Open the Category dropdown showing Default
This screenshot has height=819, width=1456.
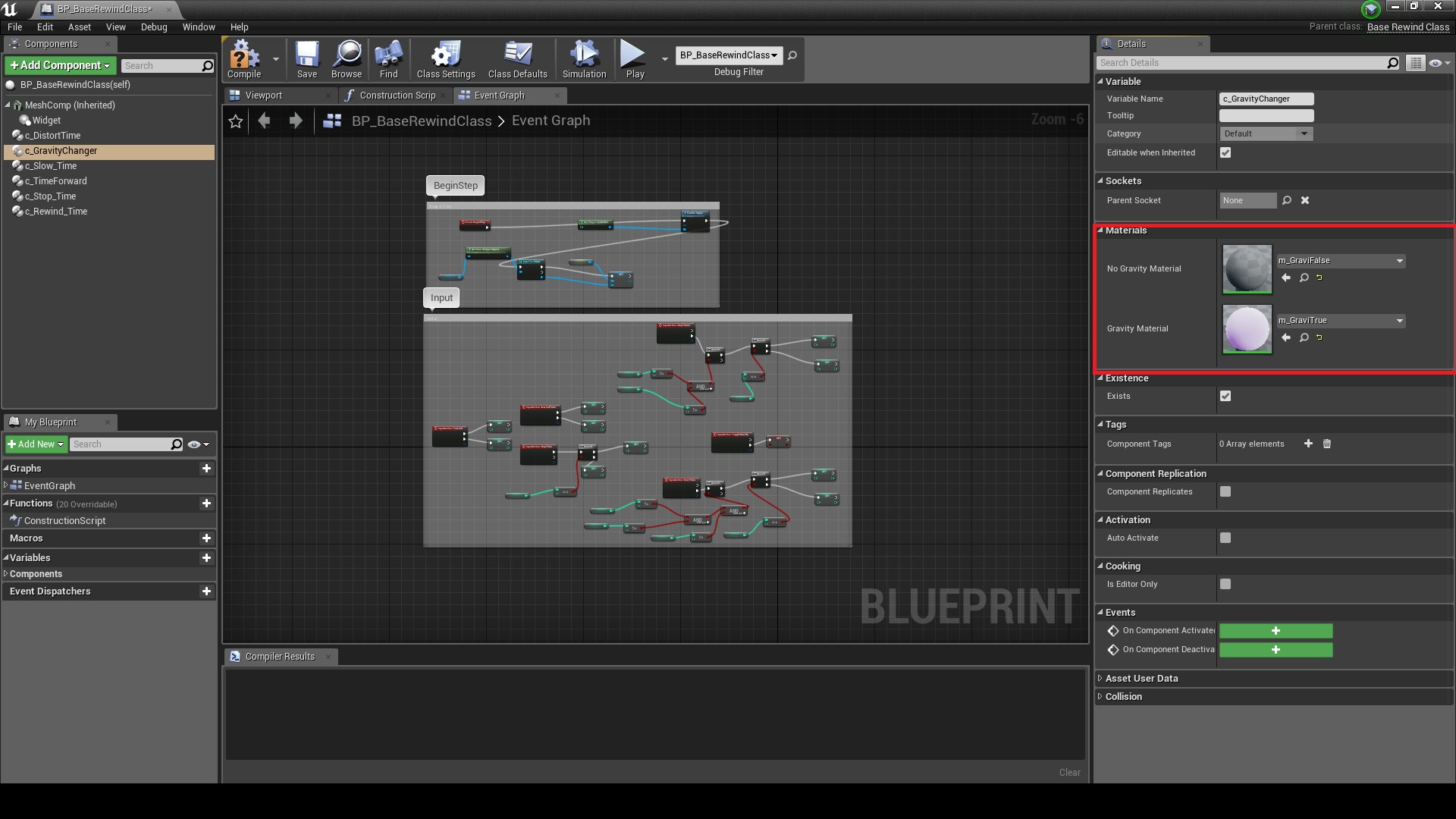pos(1305,133)
